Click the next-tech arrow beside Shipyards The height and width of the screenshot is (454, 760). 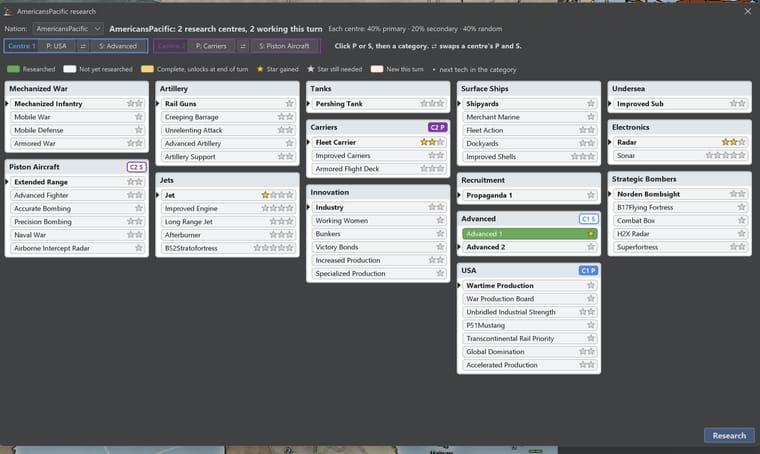(459, 104)
